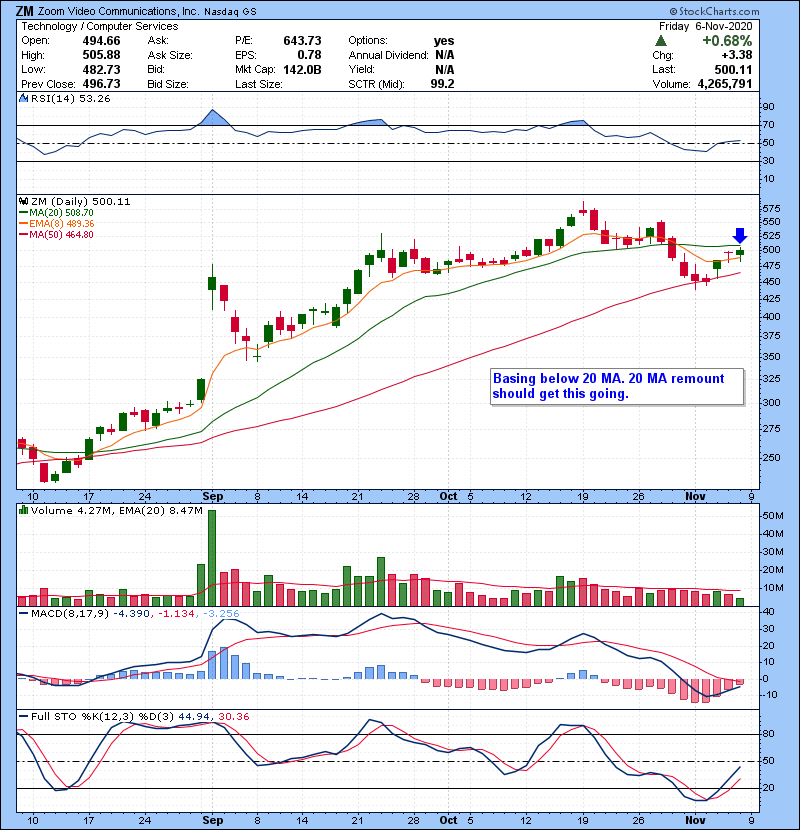Click the tallest green volume bar at Sep
Image resolution: width=800 pixels, height=830 pixels.
click(212, 558)
